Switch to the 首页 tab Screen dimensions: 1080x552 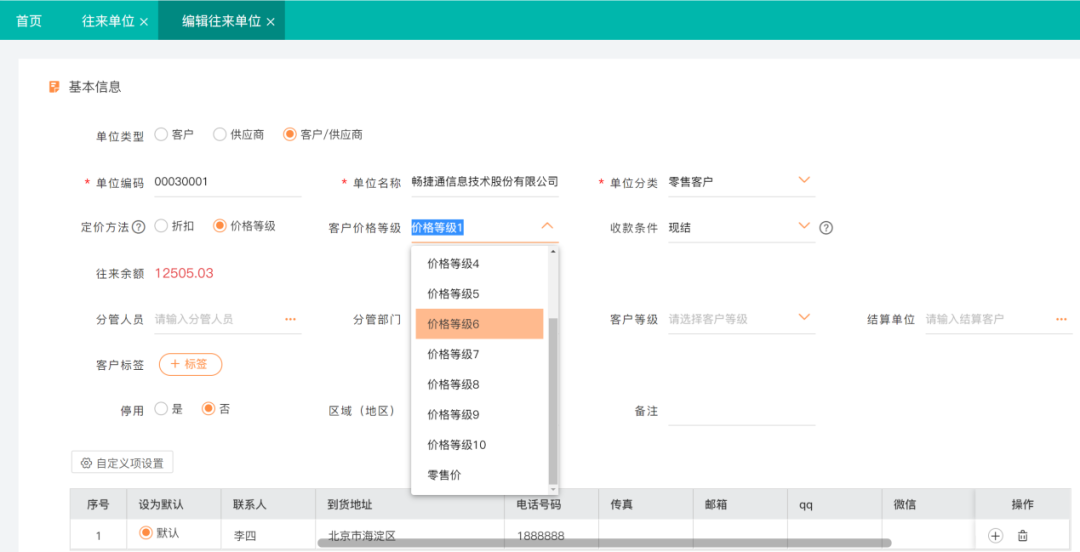pyautogui.click(x=29, y=21)
